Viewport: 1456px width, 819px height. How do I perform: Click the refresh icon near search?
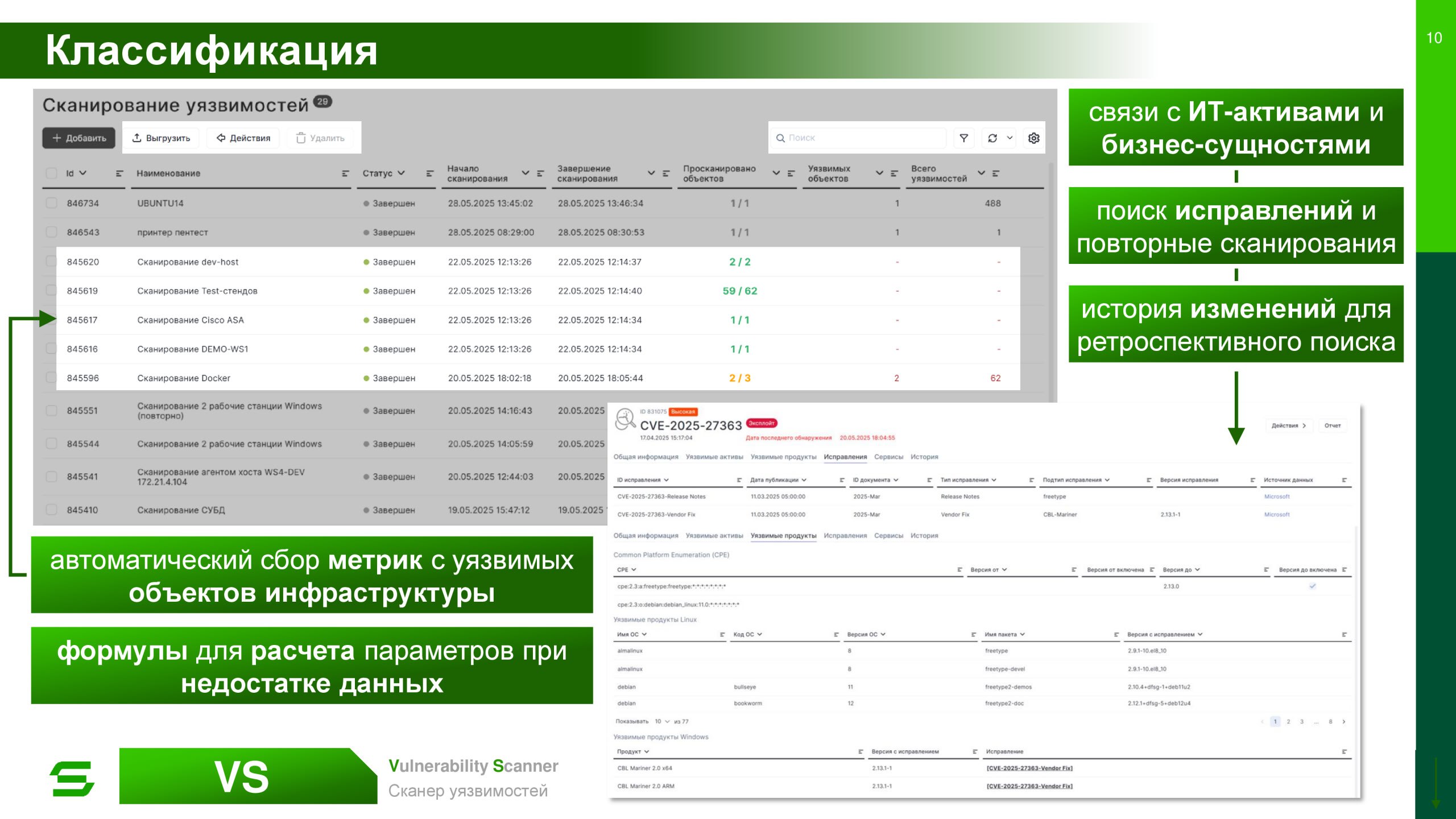pos(992,138)
